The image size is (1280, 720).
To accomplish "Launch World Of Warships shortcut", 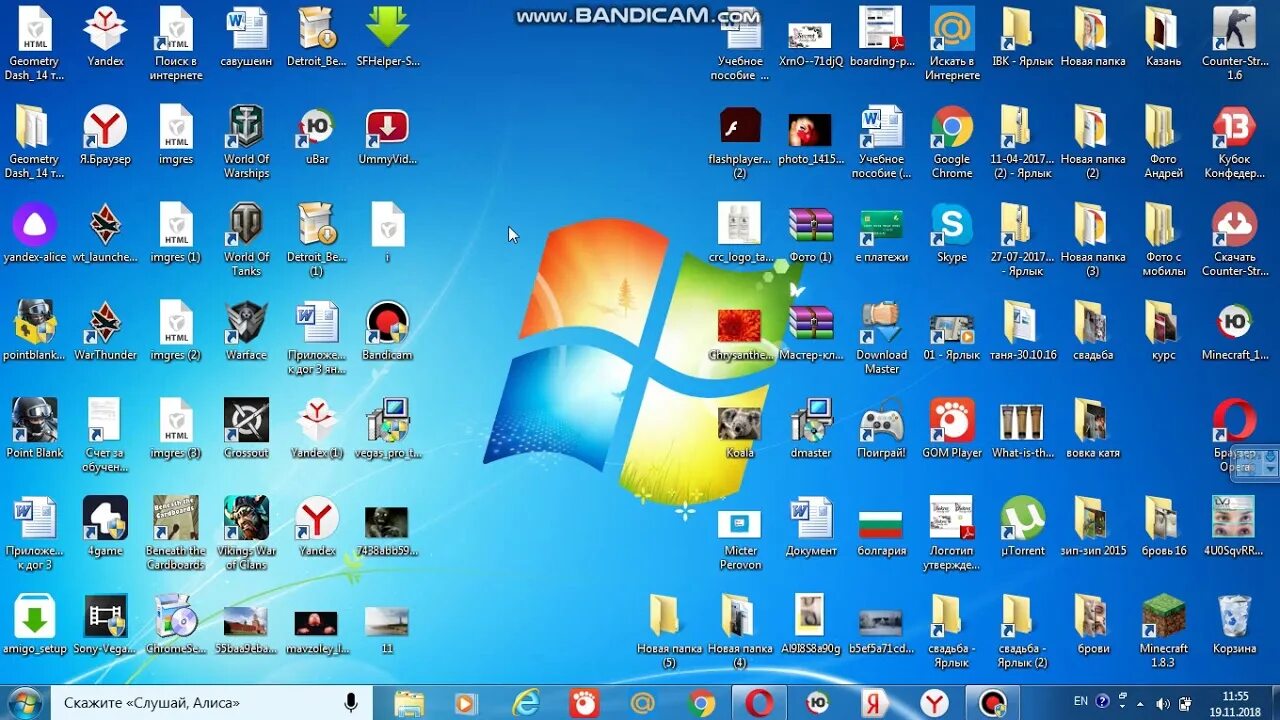I will click(246, 141).
